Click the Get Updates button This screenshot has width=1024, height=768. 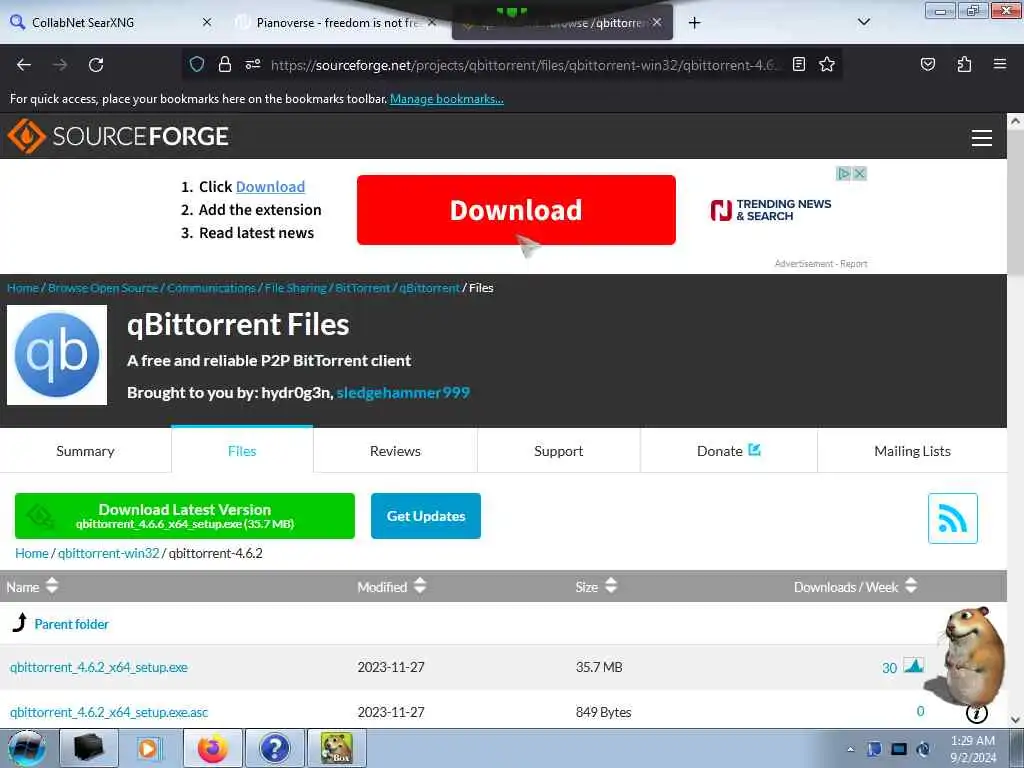tap(426, 516)
